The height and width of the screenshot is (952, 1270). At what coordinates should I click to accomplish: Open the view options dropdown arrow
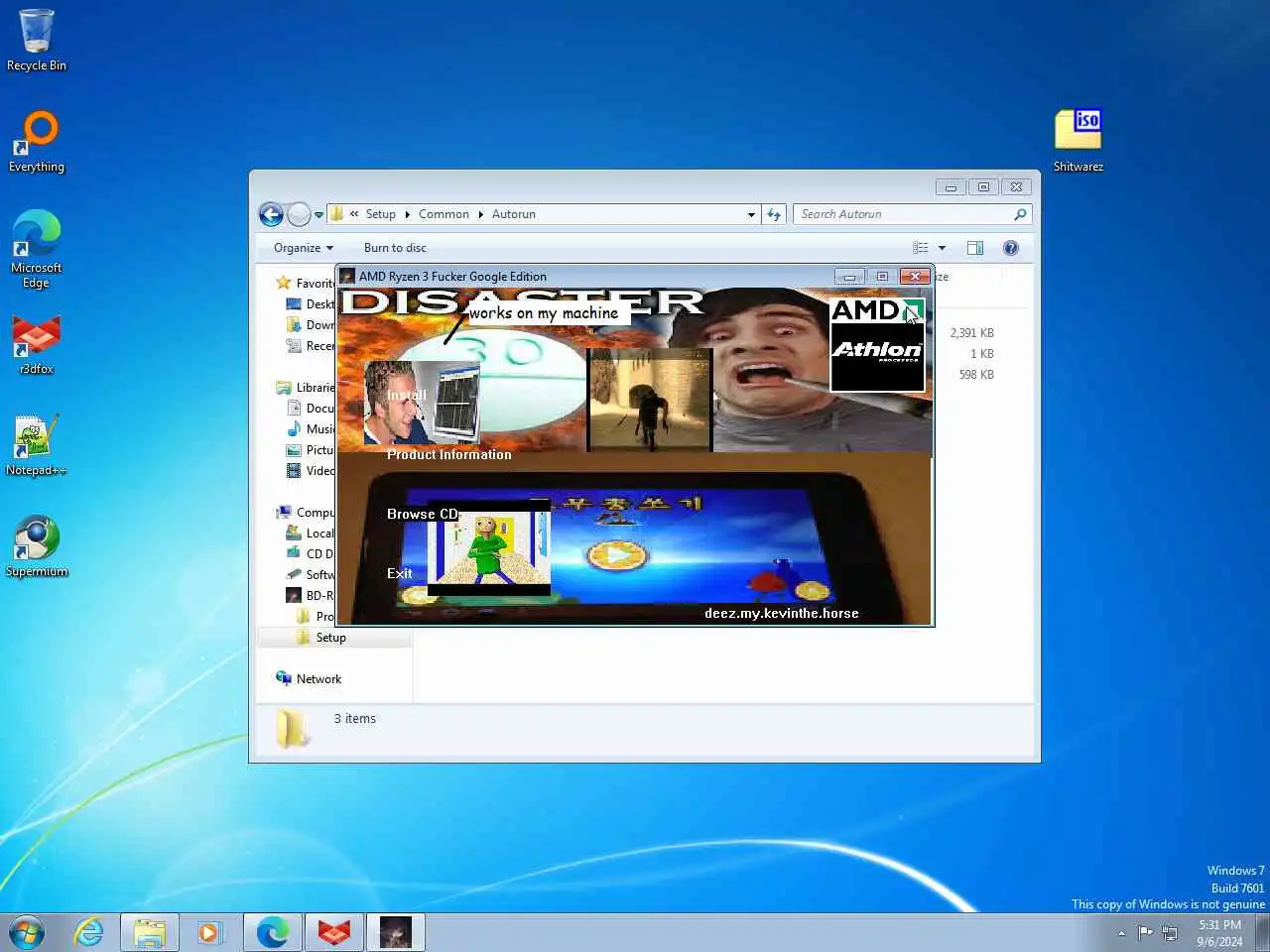942,248
